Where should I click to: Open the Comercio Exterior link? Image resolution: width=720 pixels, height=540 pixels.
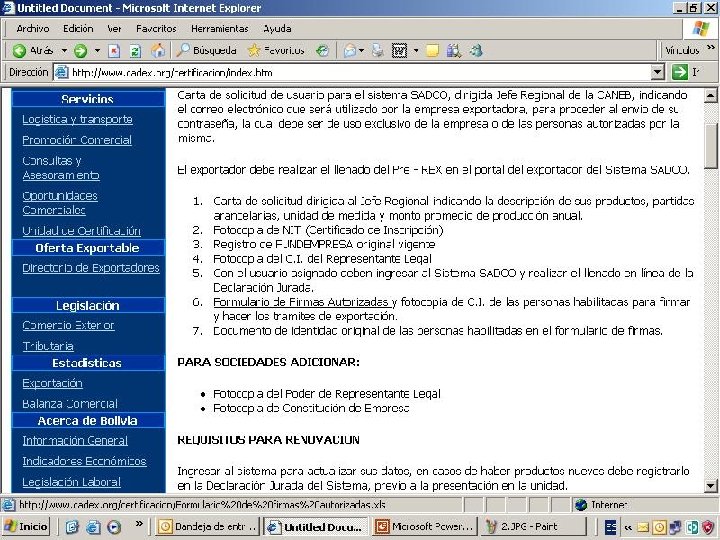(x=68, y=325)
